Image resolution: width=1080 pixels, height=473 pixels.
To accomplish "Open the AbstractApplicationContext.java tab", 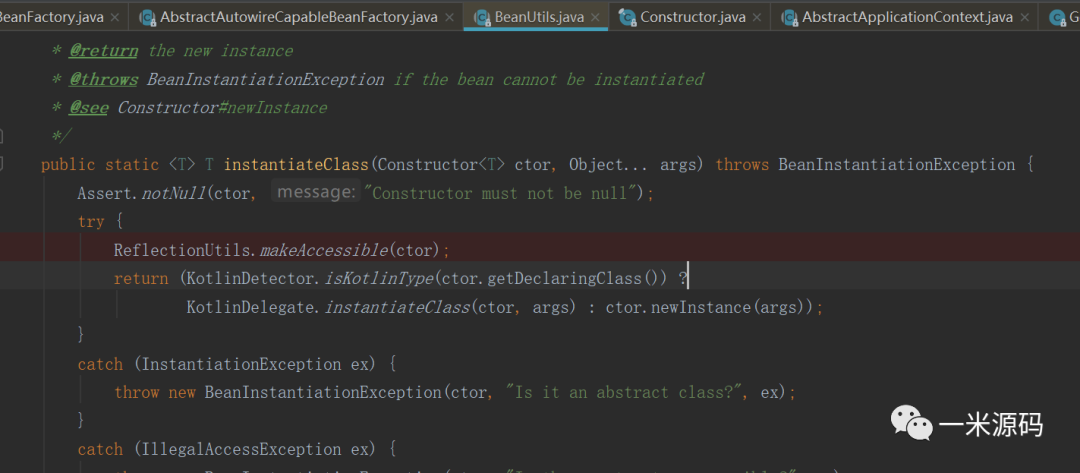I will 906,17.
